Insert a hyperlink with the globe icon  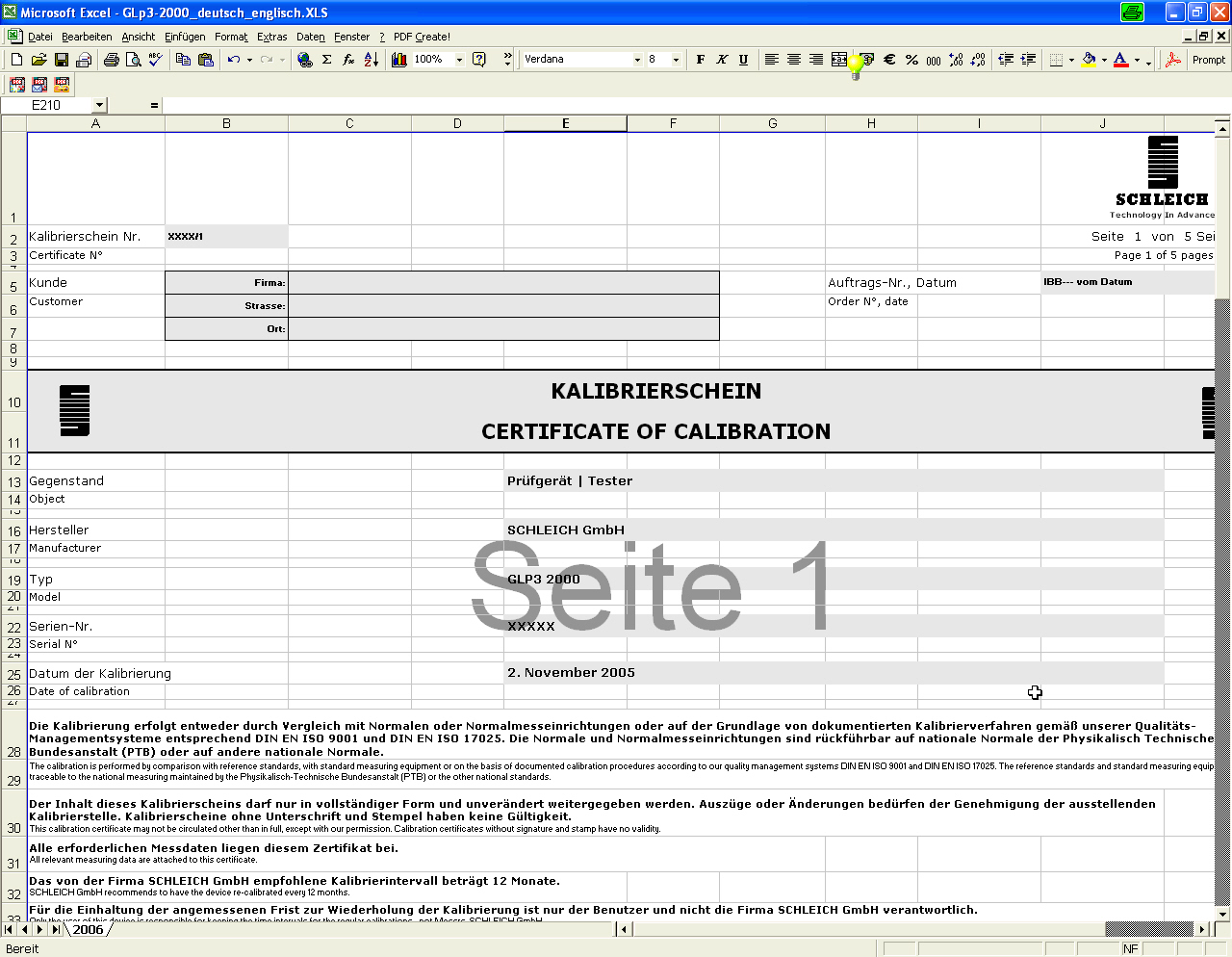point(304,60)
